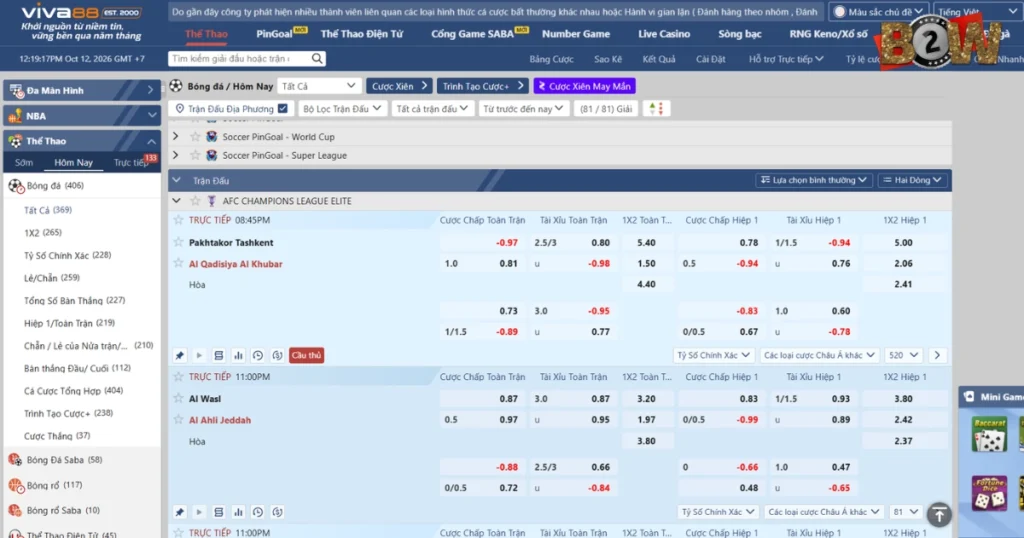Star the 08:45PM live match row
Image resolution: width=1024 pixels, height=538 pixels.
click(178, 220)
